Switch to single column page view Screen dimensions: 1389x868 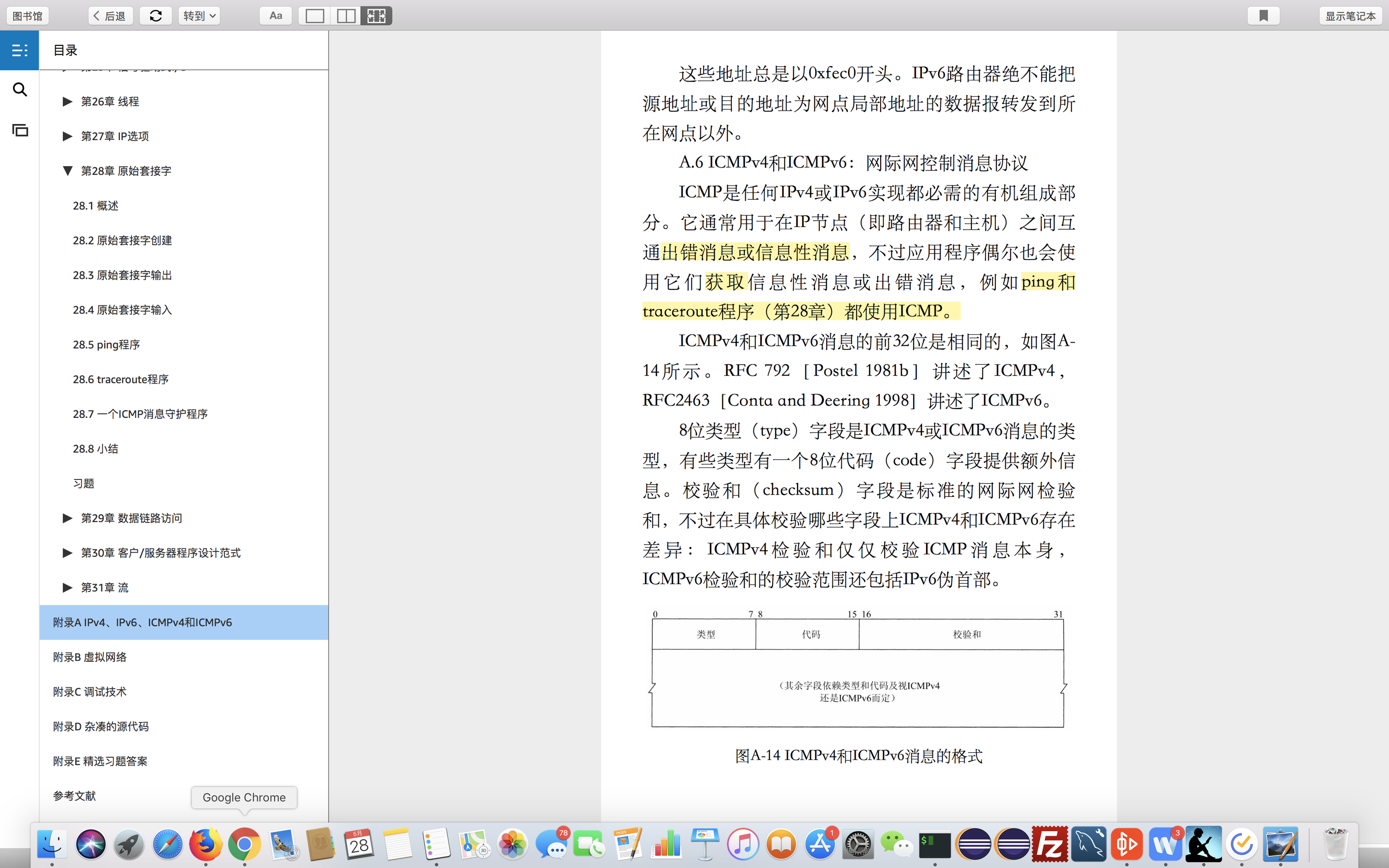tap(315, 16)
